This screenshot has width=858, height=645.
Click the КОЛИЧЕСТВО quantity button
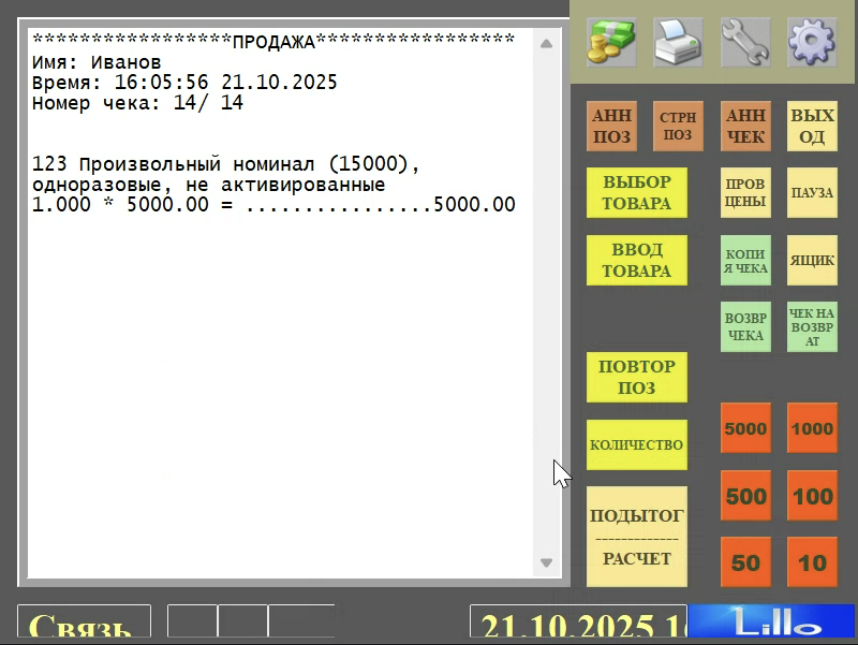[636, 445]
